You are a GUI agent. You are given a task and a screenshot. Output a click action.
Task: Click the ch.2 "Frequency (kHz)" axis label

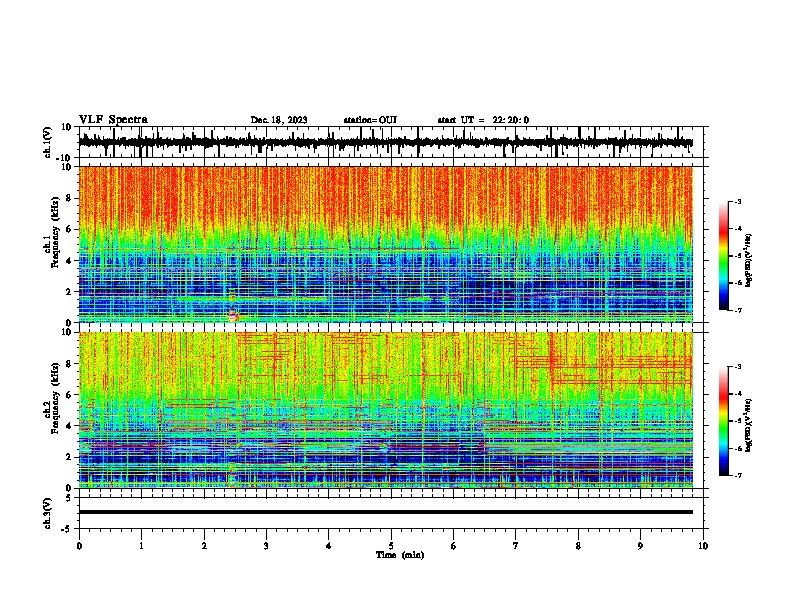(55, 398)
